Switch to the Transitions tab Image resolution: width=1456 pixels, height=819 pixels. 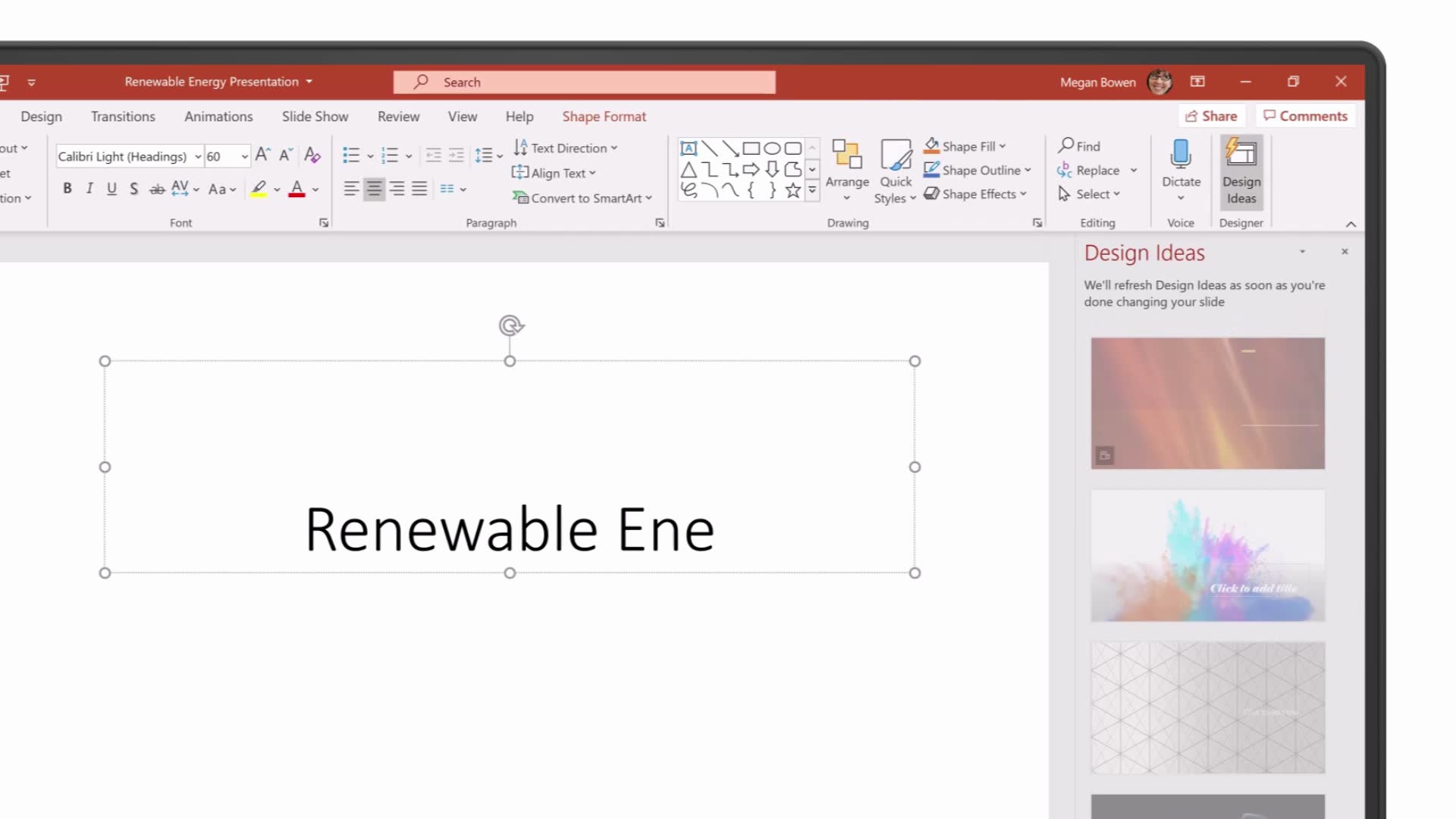pos(123,116)
